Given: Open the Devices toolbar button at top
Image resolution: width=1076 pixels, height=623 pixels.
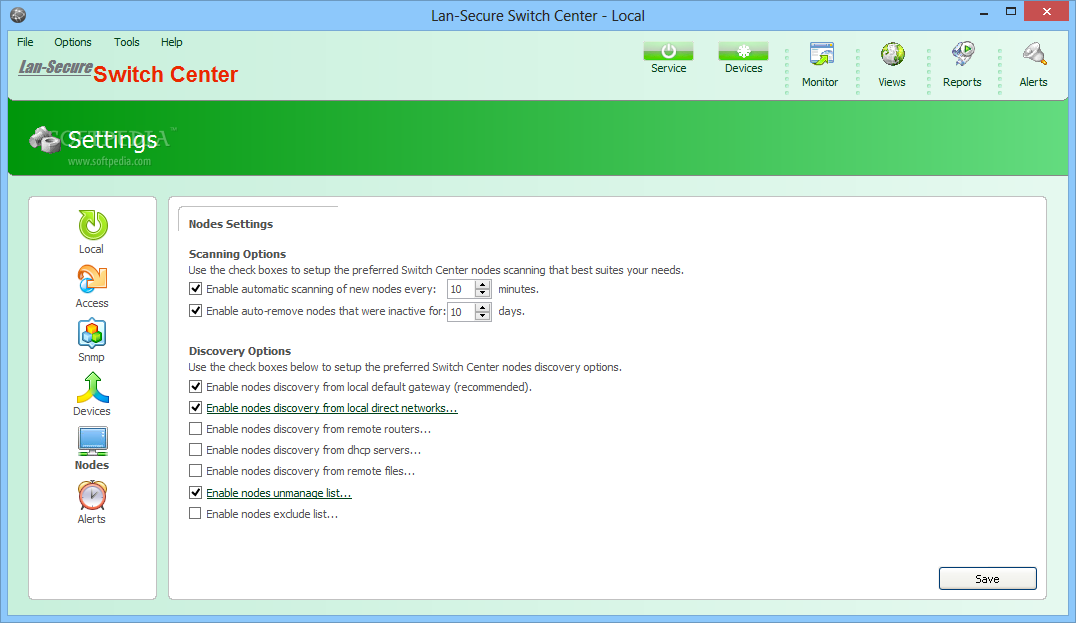Looking at the screenshot, I should pos(743,58).
